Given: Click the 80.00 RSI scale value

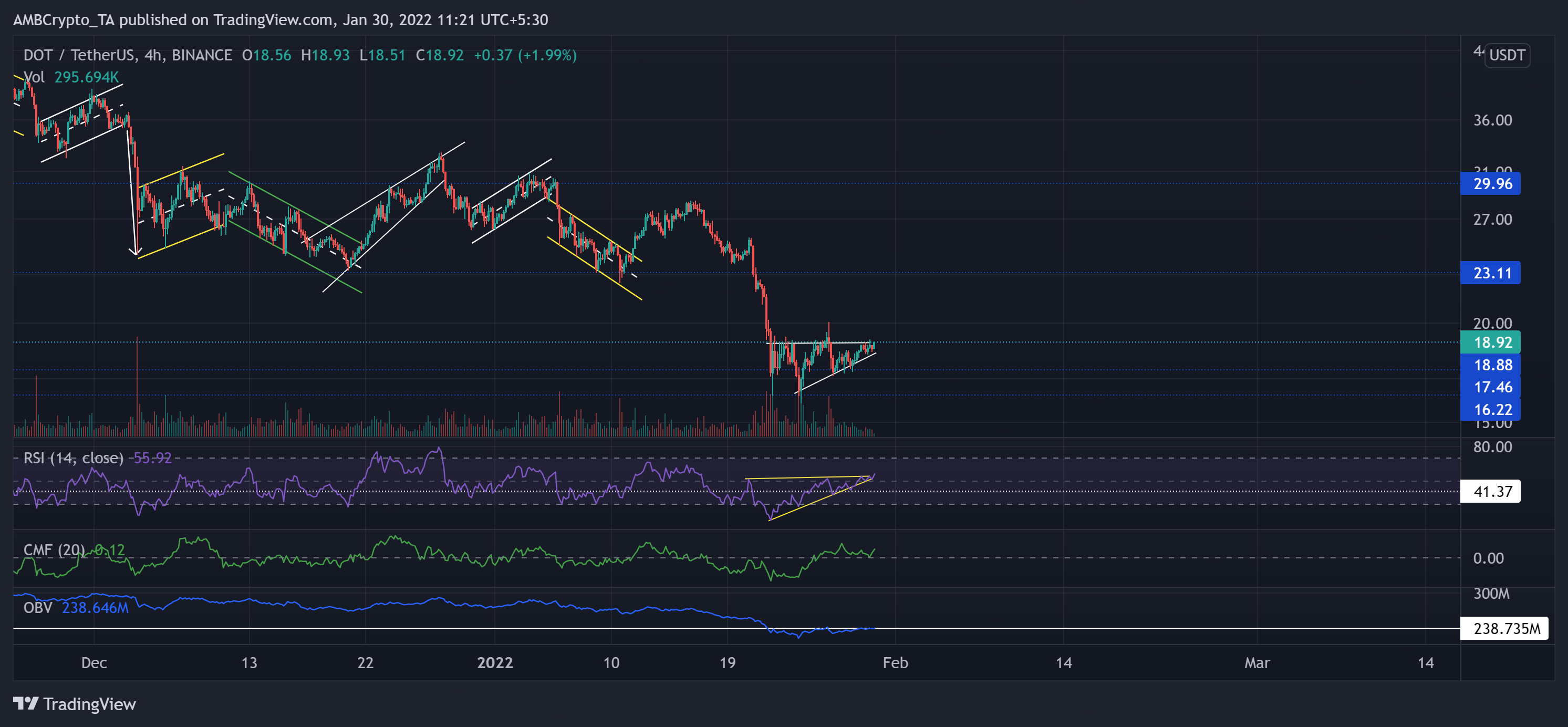Looking at the screenshot, I should 1492,447.
